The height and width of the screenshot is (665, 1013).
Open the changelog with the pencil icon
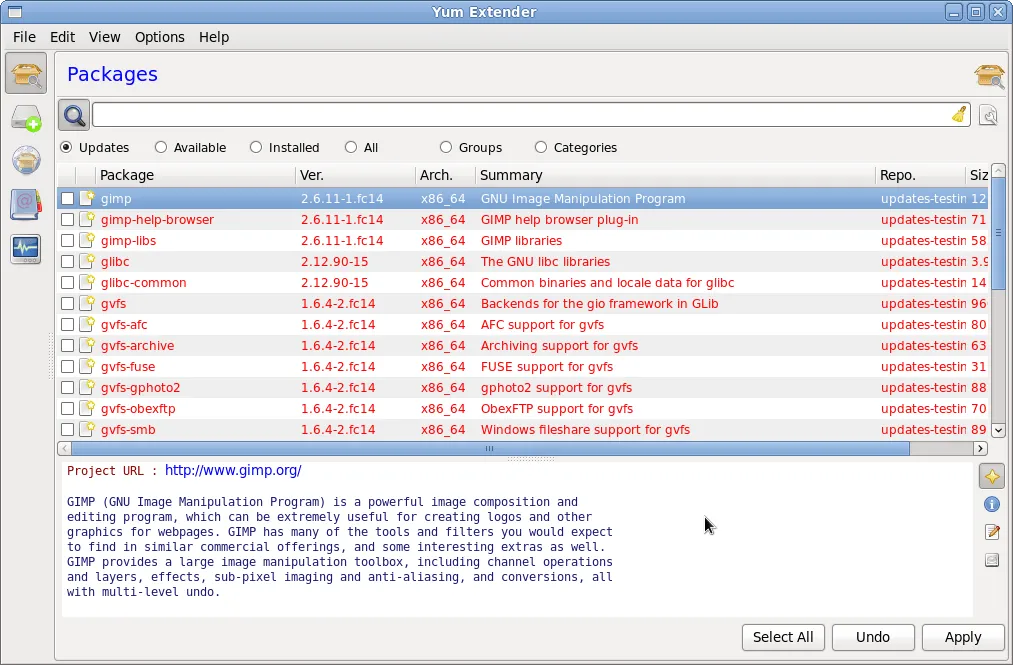point(991,532)
